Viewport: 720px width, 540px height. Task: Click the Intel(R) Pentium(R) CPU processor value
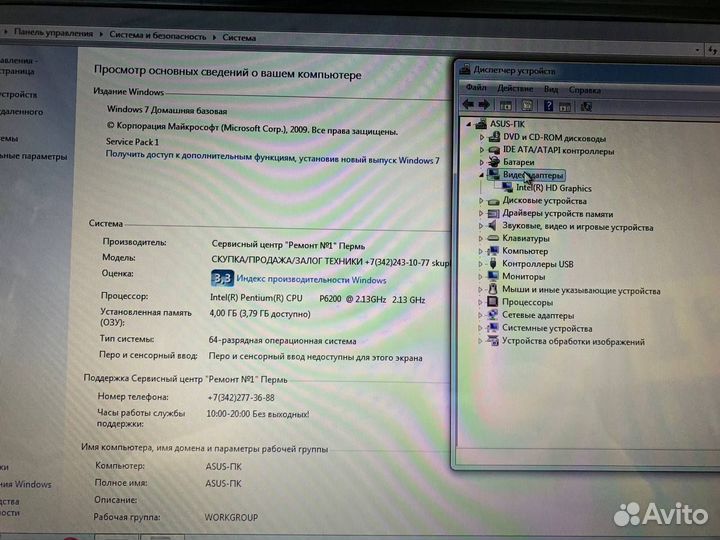tap(317, 298)
